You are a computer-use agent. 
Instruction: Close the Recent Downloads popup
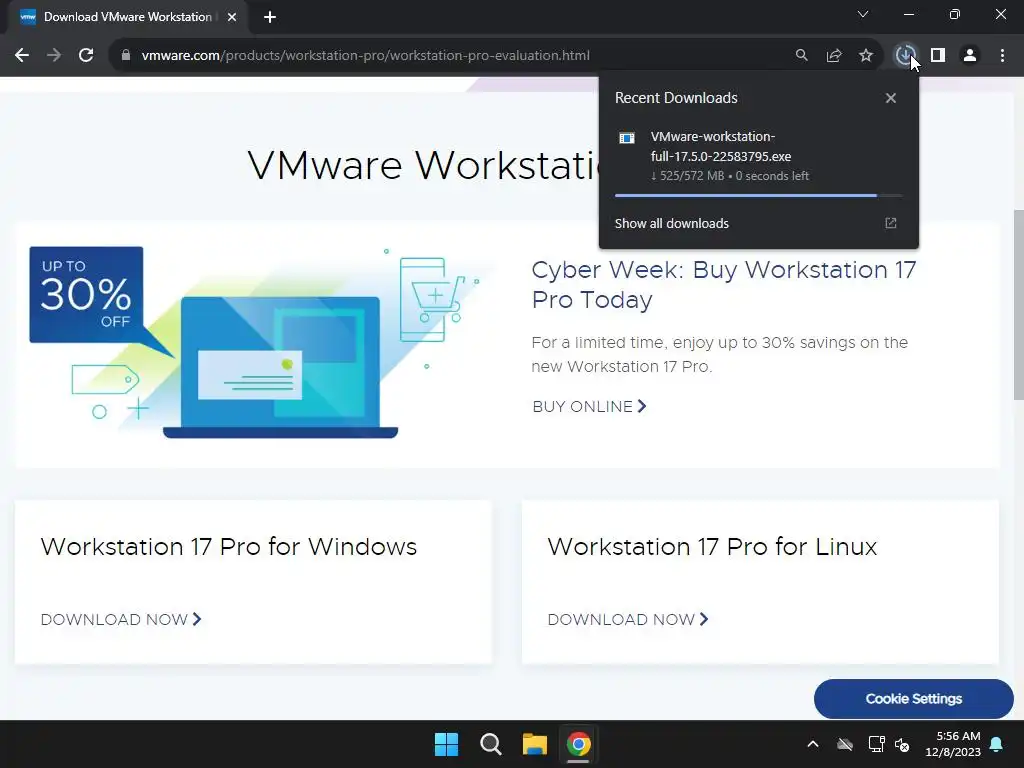click(891, 98)
